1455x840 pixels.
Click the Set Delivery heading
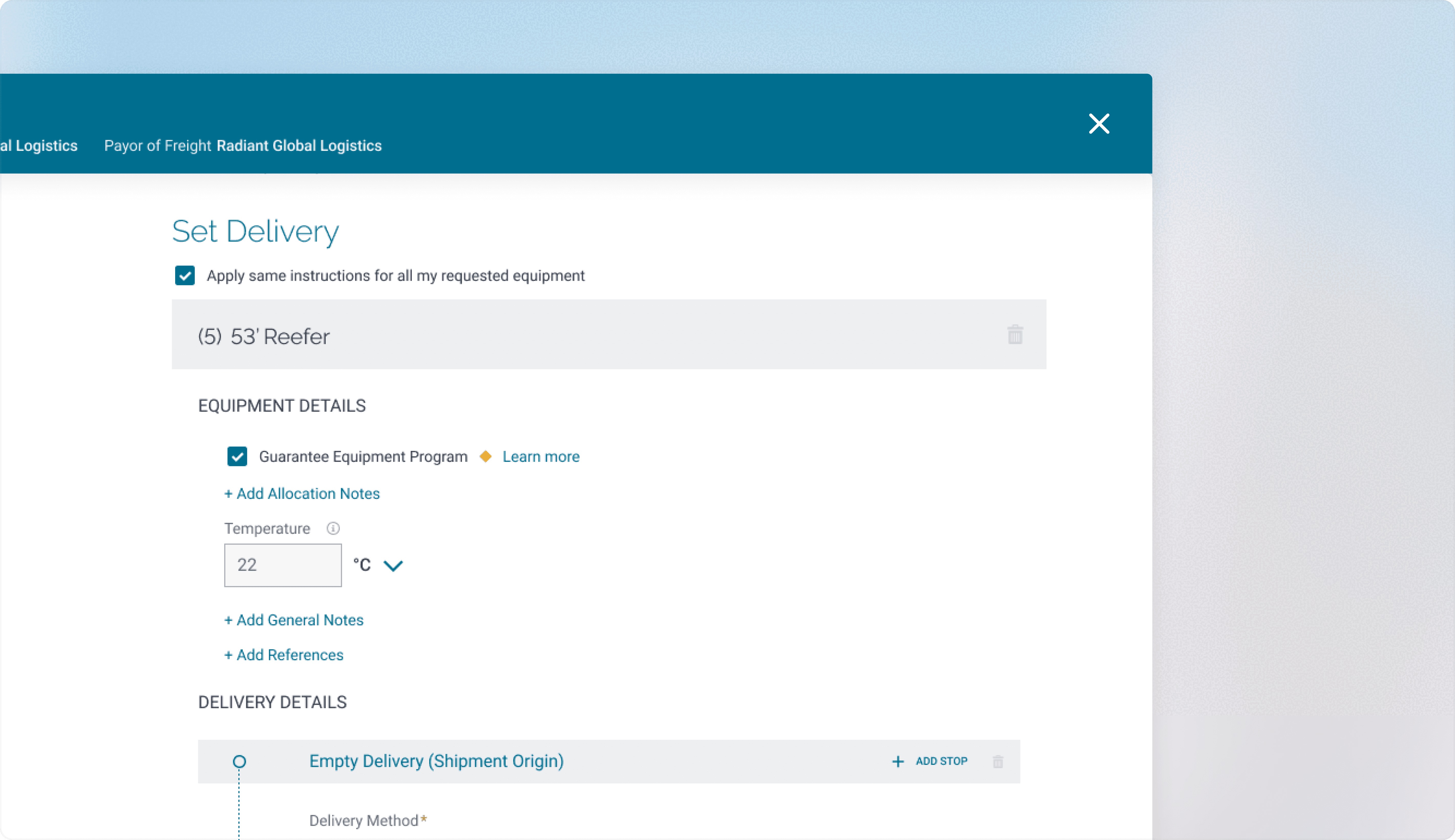[x=256, y=231]
